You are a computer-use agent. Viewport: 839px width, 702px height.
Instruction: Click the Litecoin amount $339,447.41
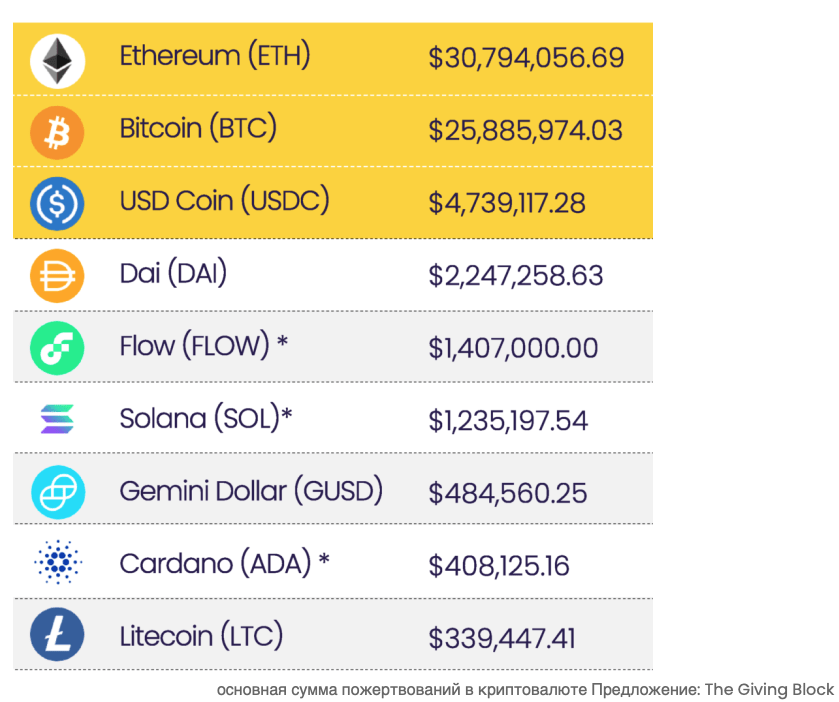pos(502,638)
